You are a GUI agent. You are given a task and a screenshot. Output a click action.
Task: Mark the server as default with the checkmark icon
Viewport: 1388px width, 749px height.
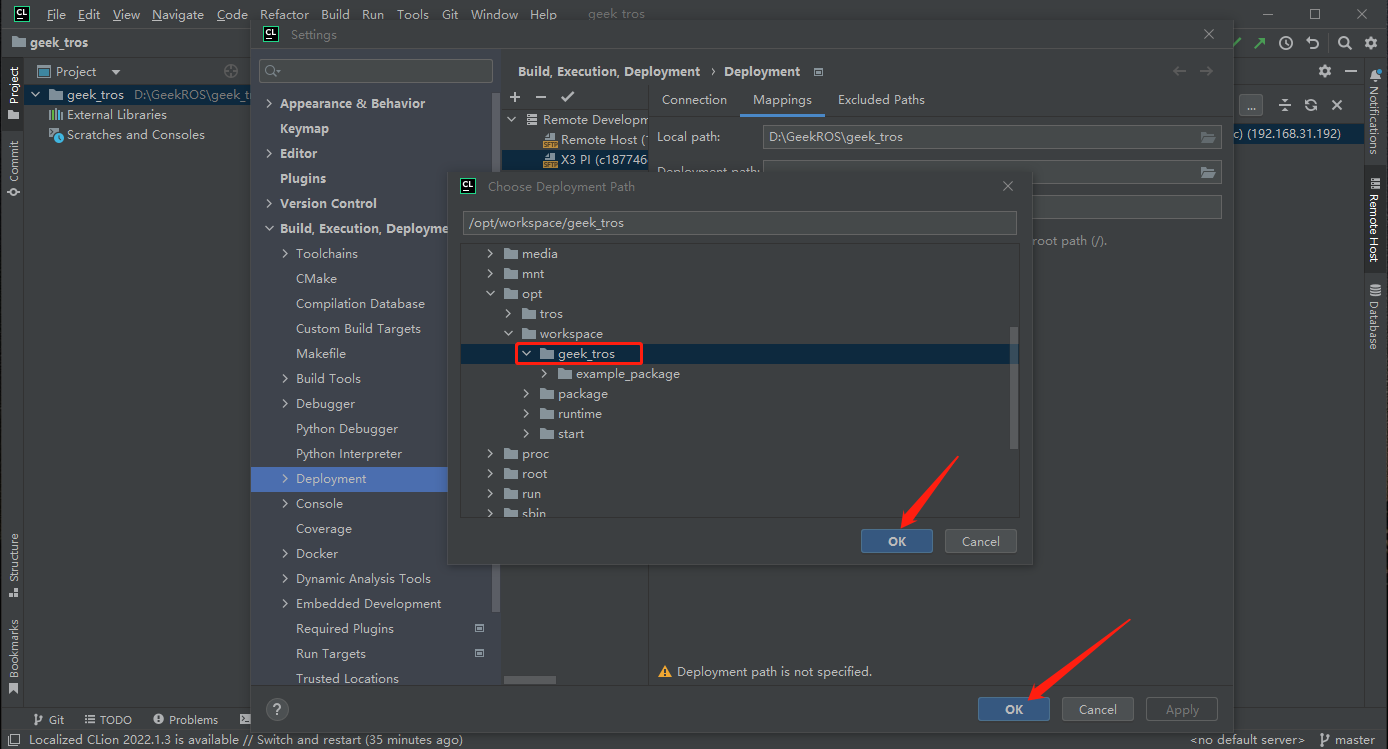(x=568, y=97)
